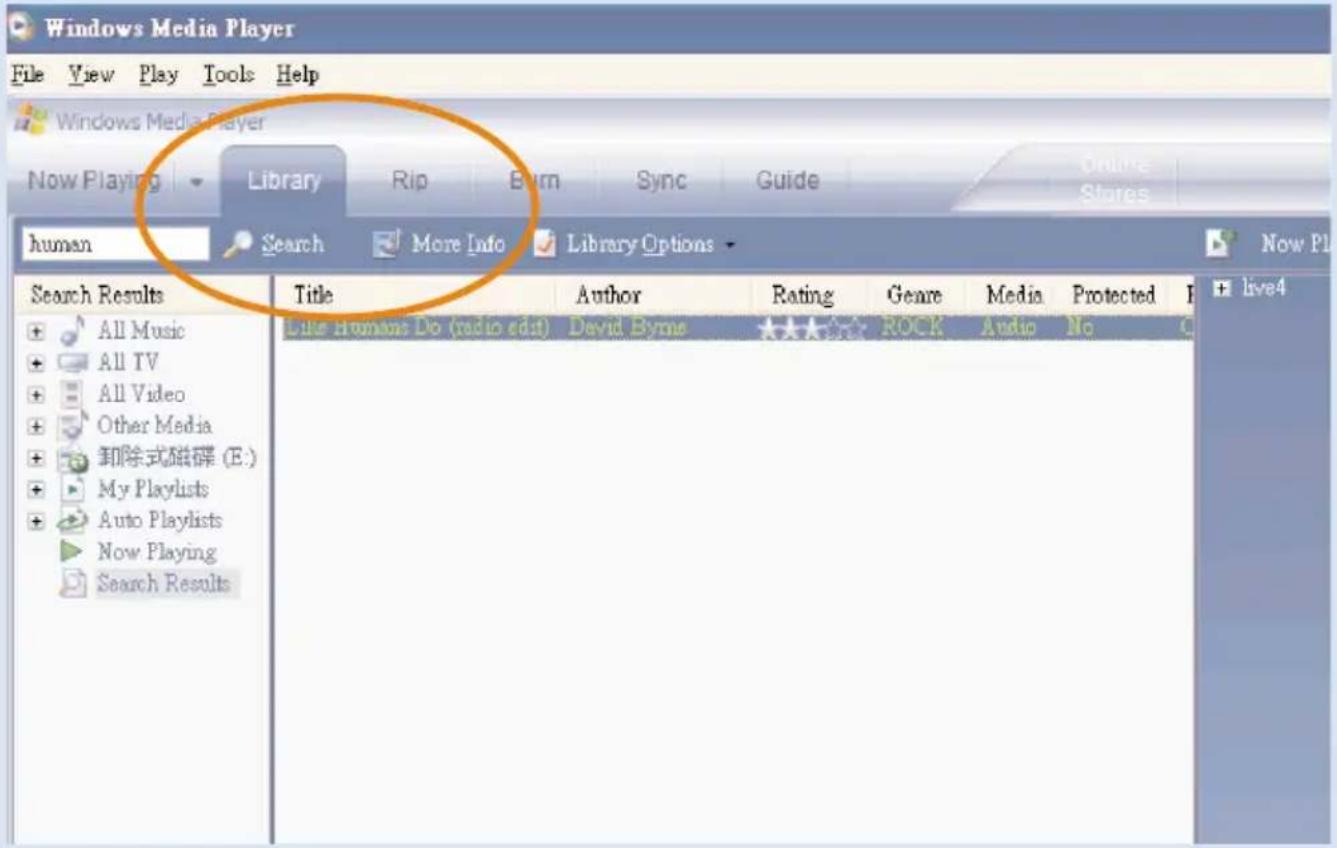Screen dimensions: 1337x848
Task: Open the View menu
Action: click(x=91, y=75)
